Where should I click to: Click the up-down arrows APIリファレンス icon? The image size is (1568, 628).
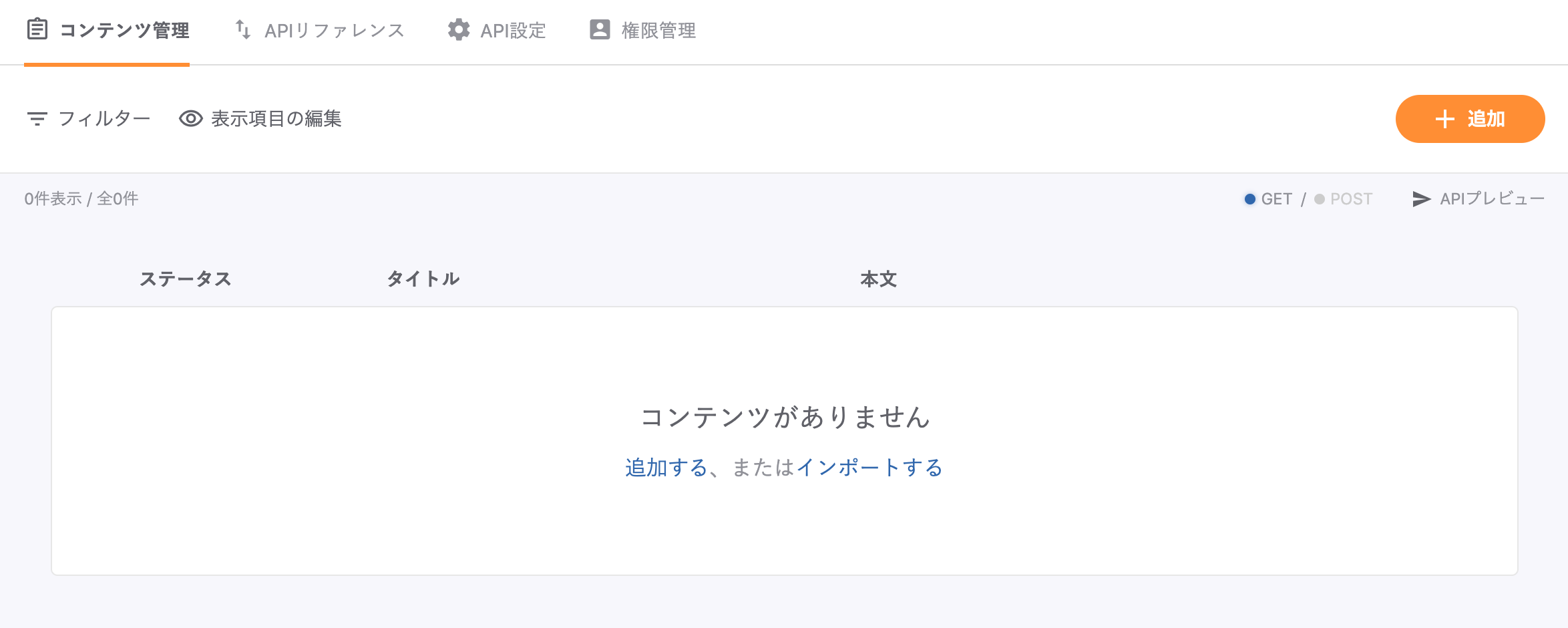(243, 29)
